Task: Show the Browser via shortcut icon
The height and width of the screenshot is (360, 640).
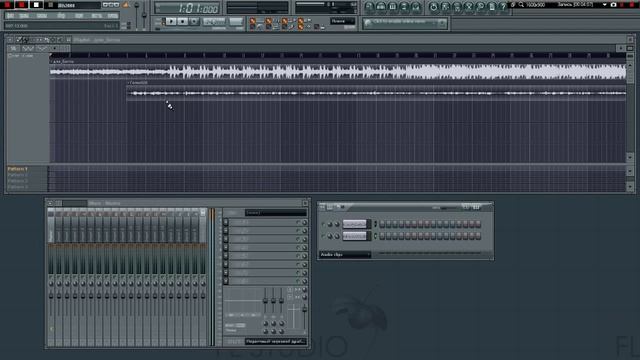Action: [404, 7]
